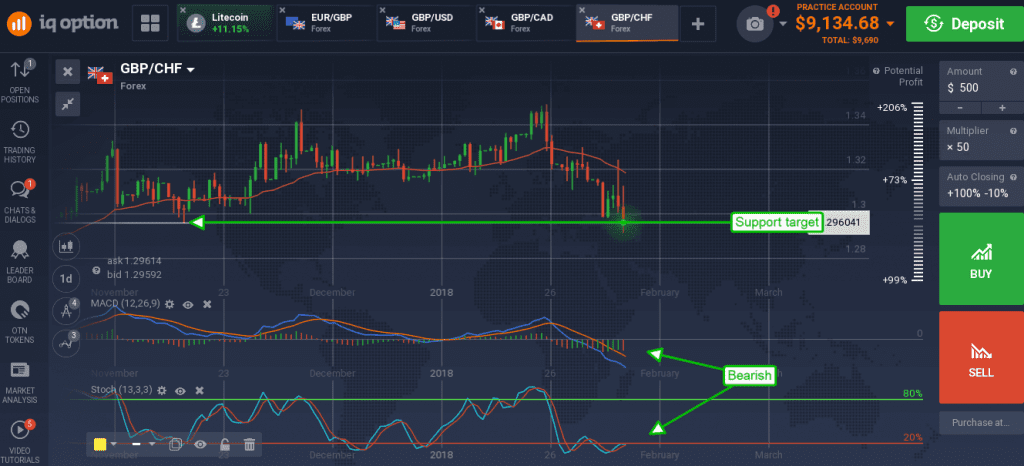Open the Leader Board
1024x466 pixels.
coord(20,262)
